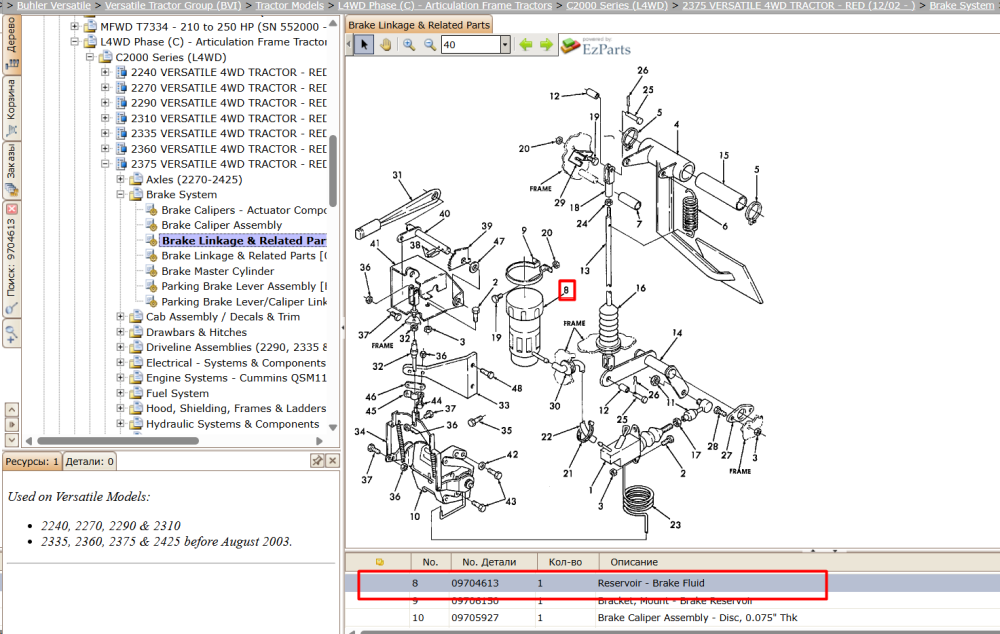The width and height of the screenshot is (1000, 634).
Task: Collapse the C2000 Series (L4WD) node
Action: tap(90, 57)
